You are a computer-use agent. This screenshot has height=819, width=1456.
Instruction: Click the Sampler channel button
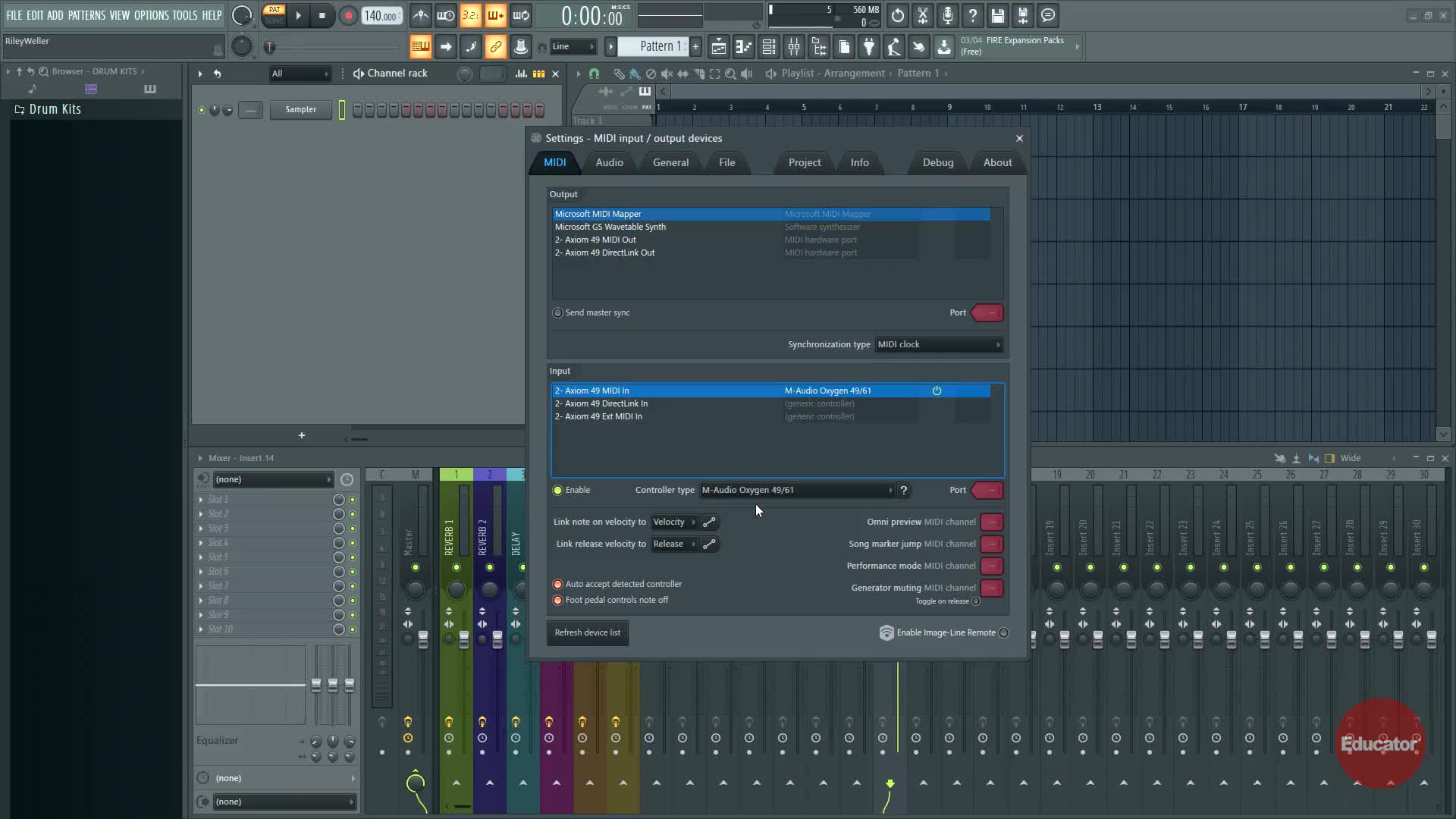point(300,110)
